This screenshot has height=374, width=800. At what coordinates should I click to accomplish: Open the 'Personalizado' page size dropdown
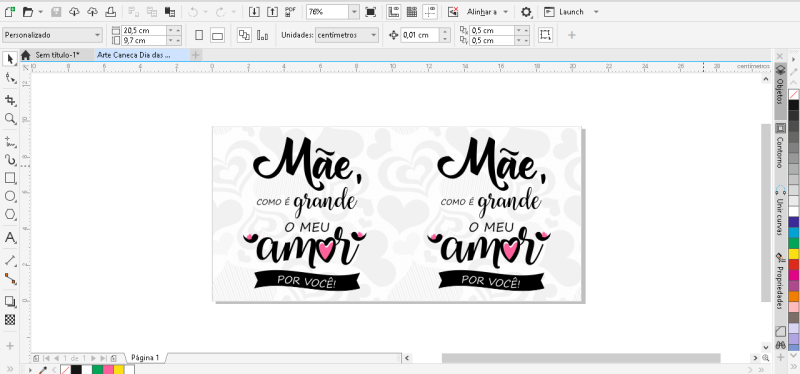pos(53,35)
